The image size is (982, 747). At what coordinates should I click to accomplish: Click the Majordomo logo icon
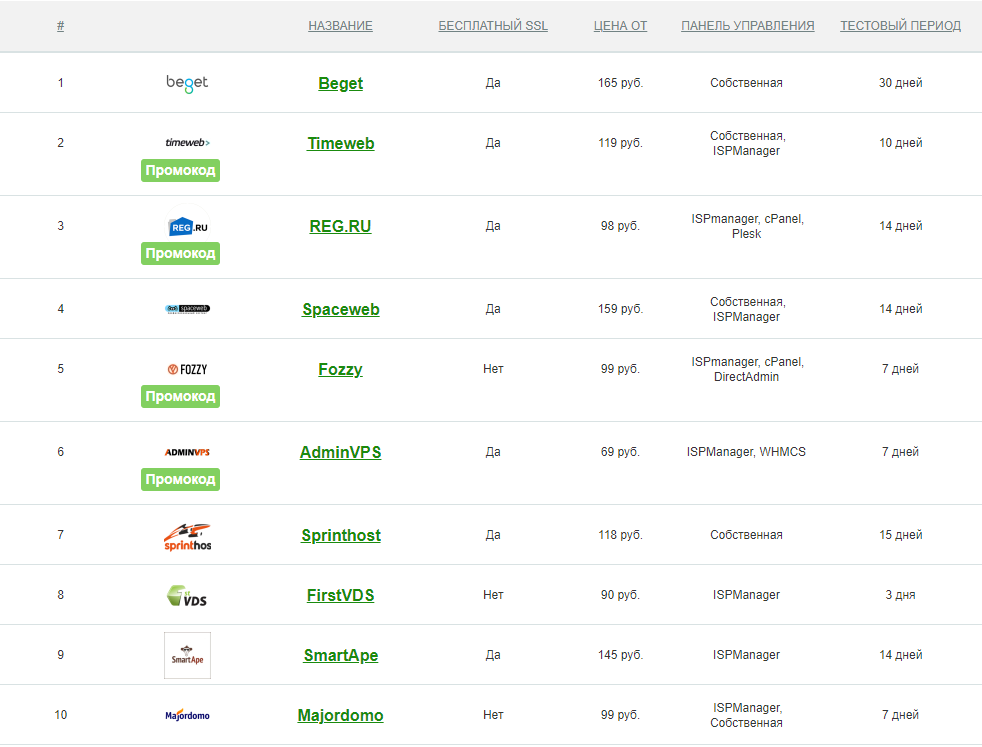(187, 715)
